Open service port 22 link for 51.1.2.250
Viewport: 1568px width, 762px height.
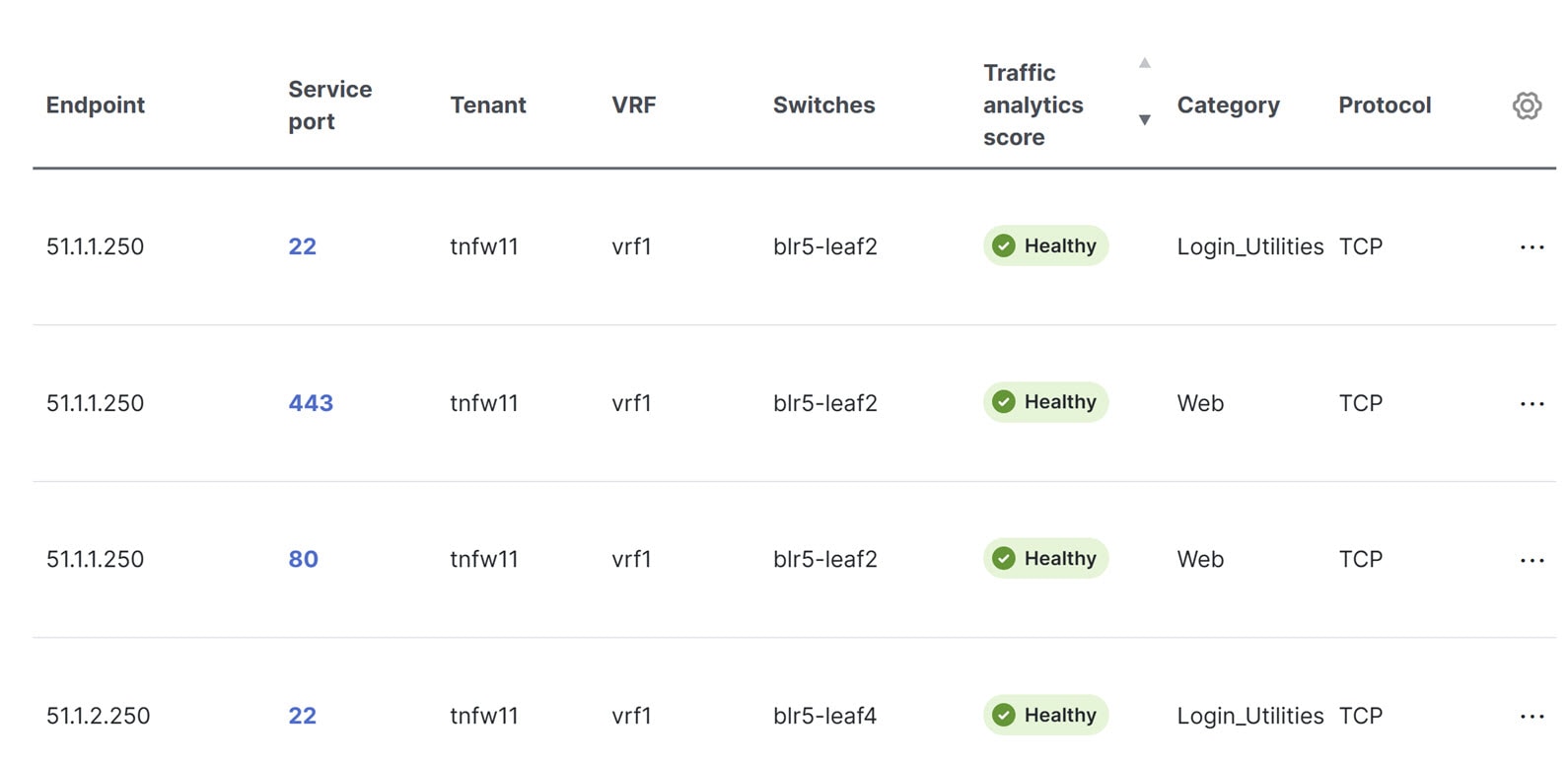302,716
